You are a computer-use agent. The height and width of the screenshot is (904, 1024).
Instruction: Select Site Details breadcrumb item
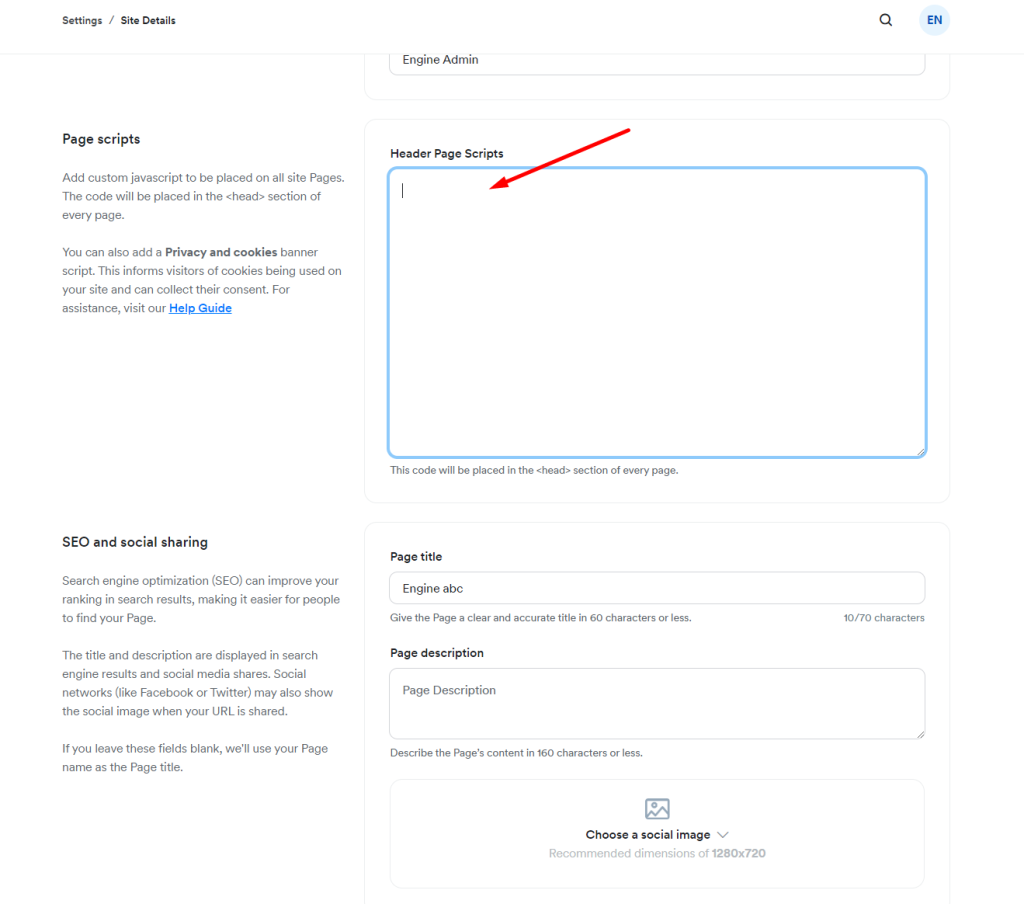pyautogui.click(x=148, y=20)
